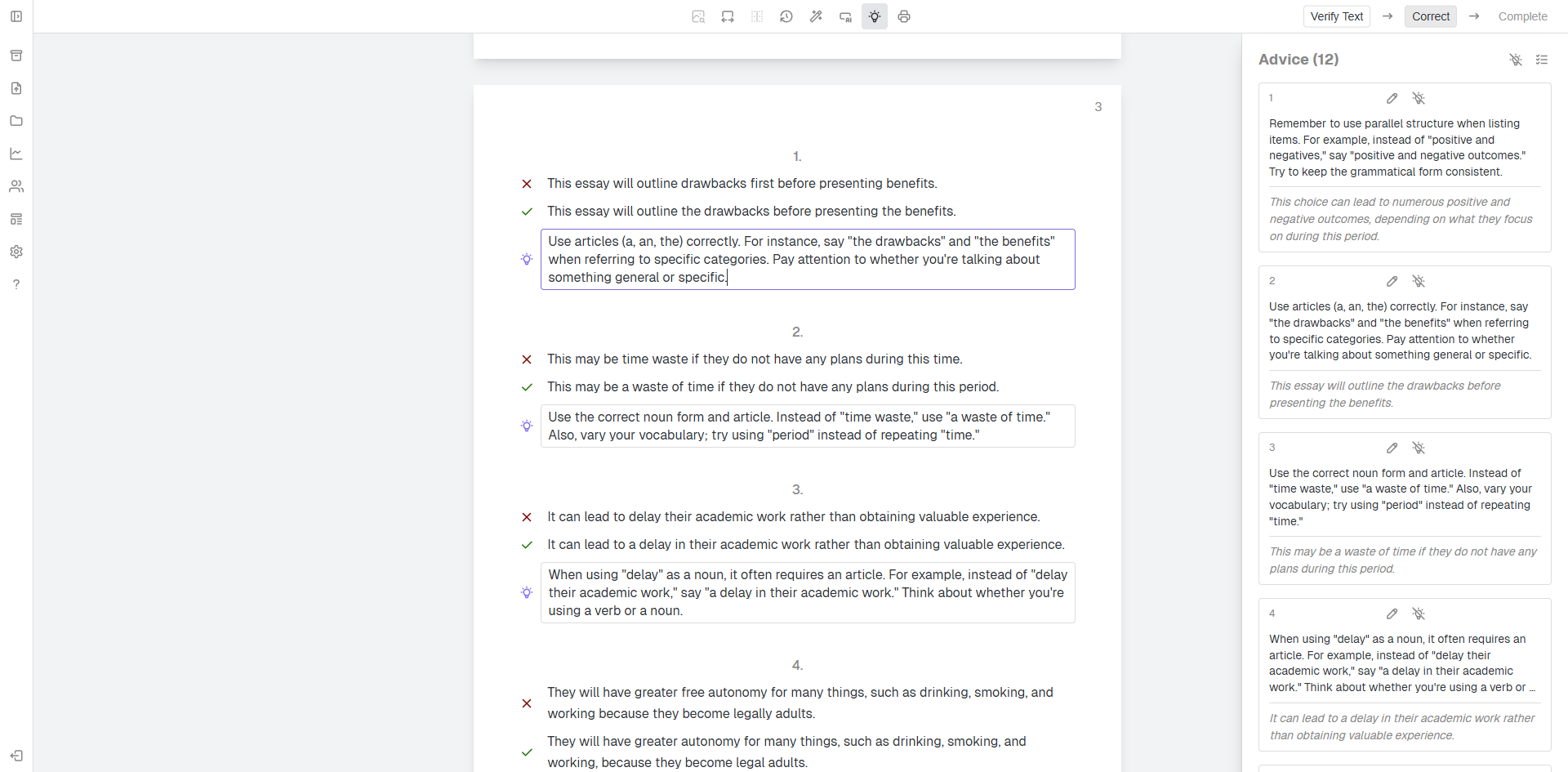
Task: Disable advice 3 about noun forms
Action: tap(1419, 448)
